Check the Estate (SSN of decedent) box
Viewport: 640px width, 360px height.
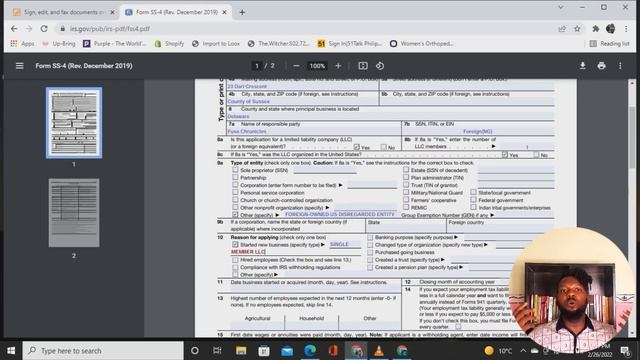click(406, 169)
